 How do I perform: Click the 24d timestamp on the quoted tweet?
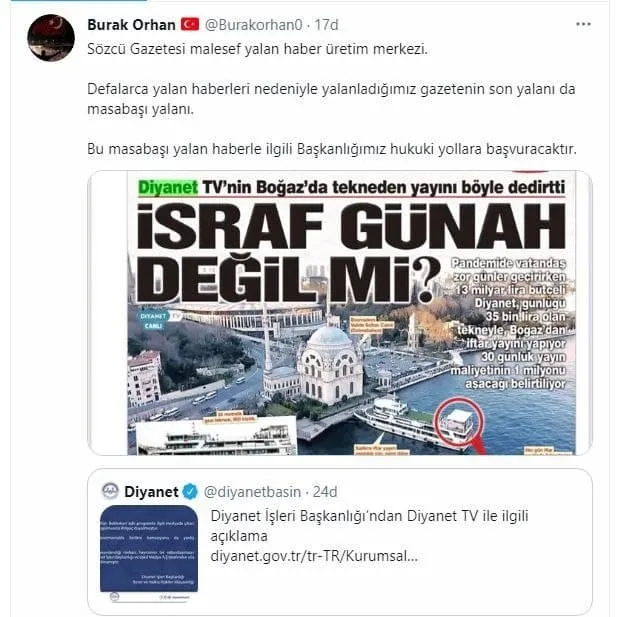click(x=325, y=492)
